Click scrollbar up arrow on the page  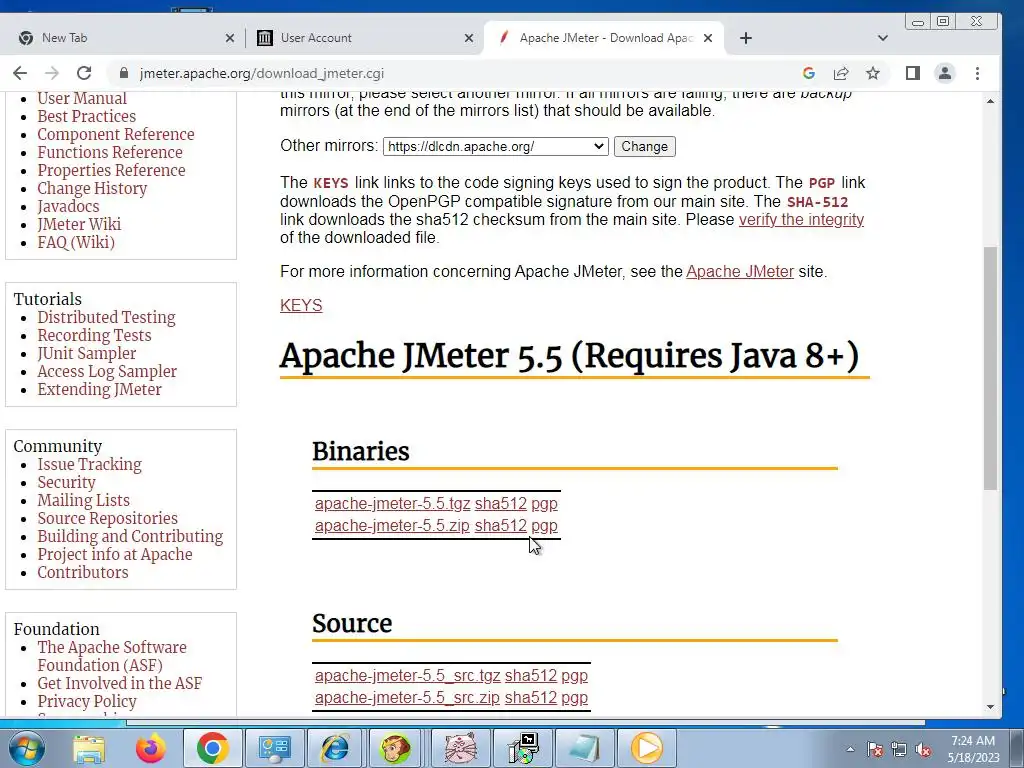[991, 101]
